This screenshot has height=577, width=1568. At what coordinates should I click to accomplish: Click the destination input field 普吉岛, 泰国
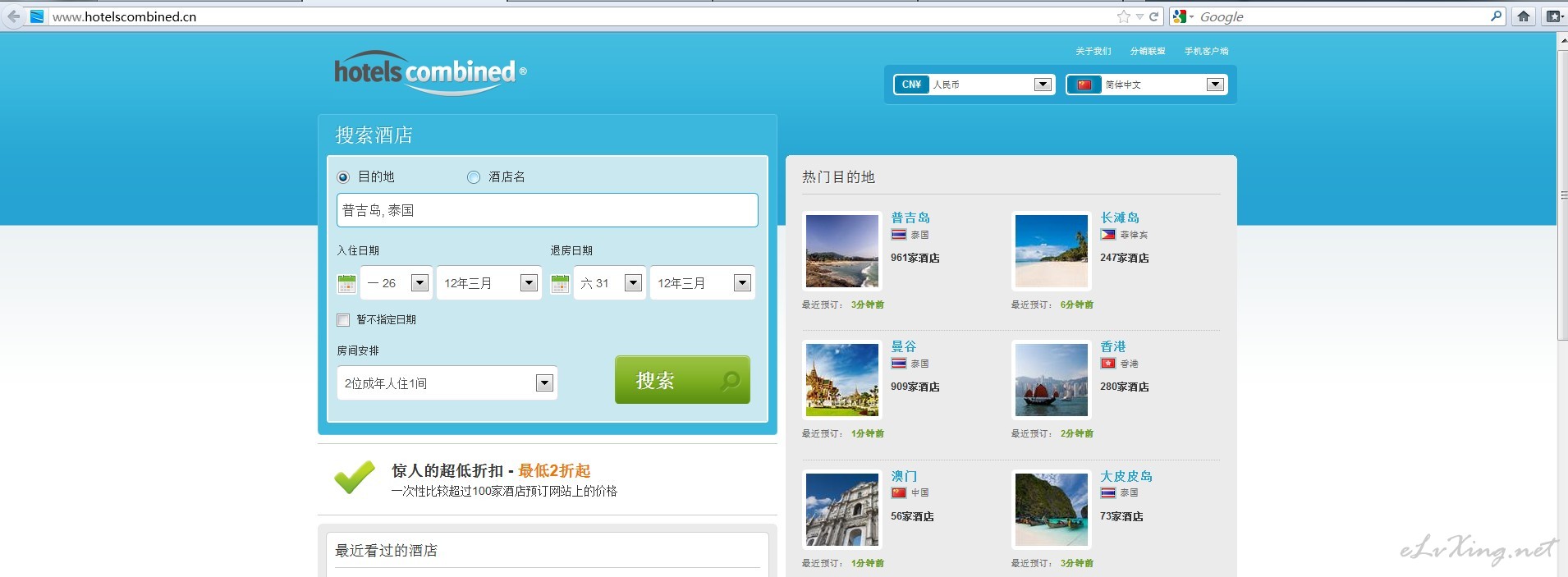(x=548, y=210)
